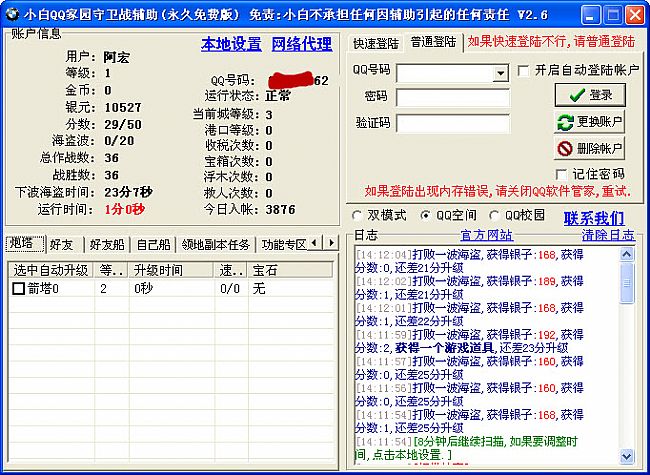
Task: Visit the 官方网站 link
Action: pyautogui.click(x=487, y=235)
